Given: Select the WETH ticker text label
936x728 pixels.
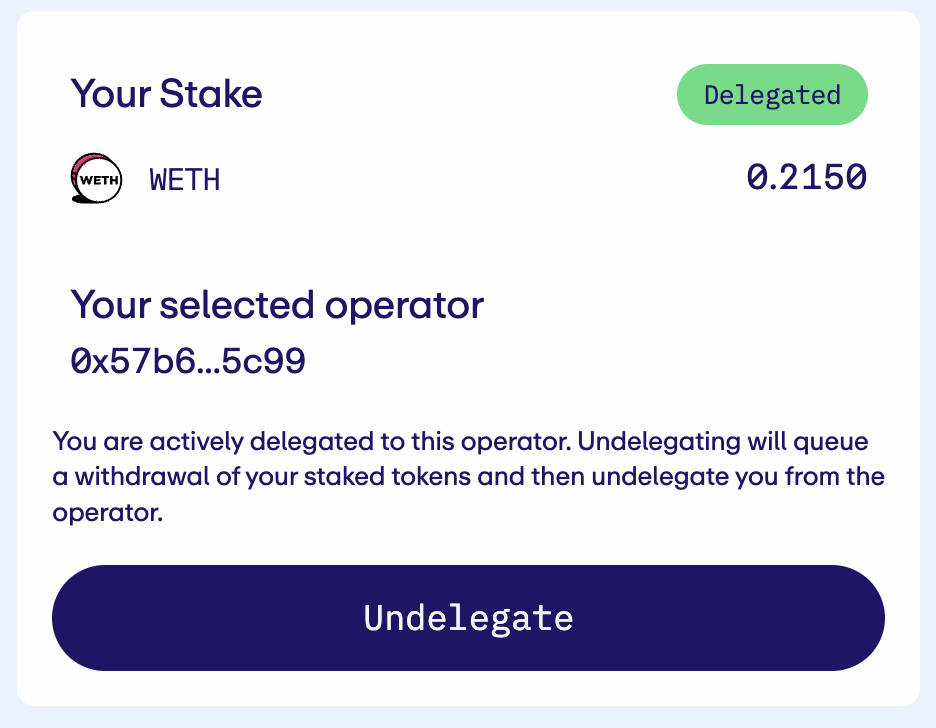Looking at the screenshot, I should pyautogui.click(x=184, y=179).
